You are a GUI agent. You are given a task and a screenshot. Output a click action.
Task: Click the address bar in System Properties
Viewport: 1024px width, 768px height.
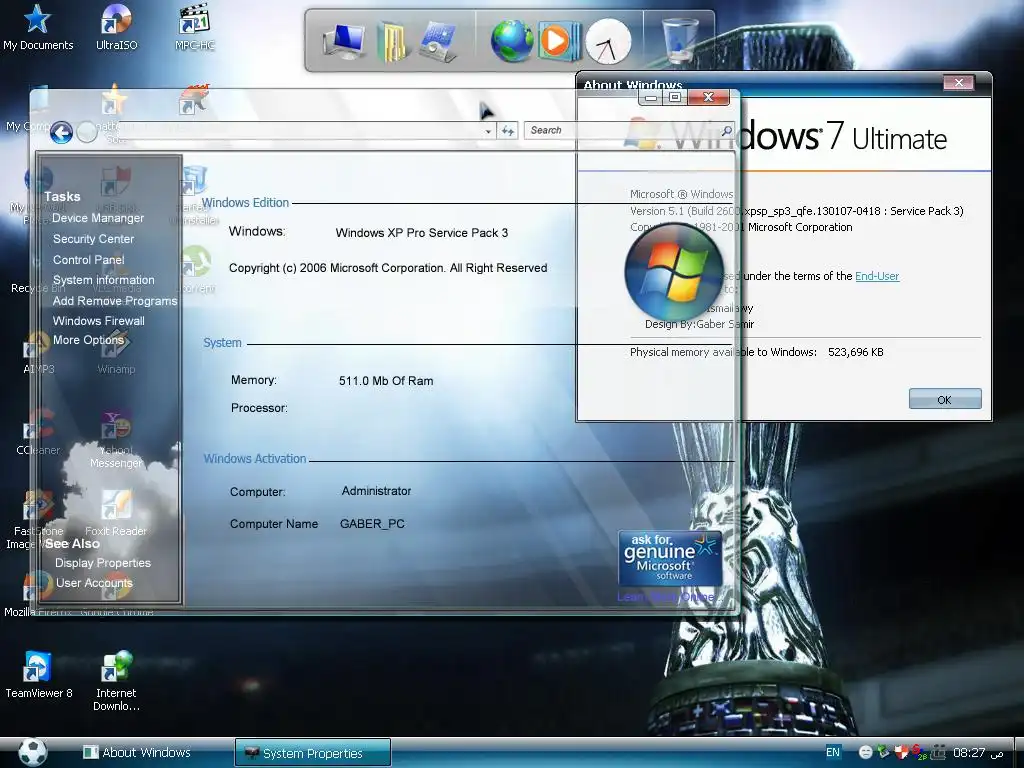(297, 131)
